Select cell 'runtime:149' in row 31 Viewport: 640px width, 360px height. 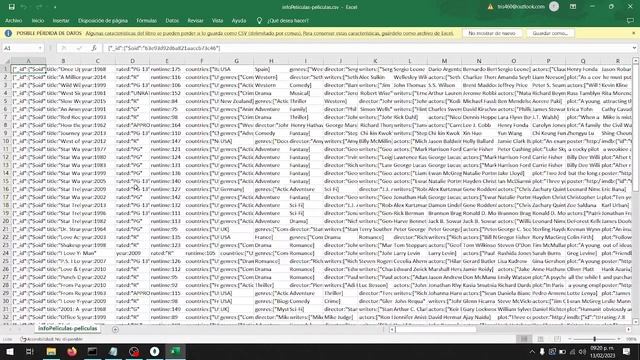coord(167,309)
